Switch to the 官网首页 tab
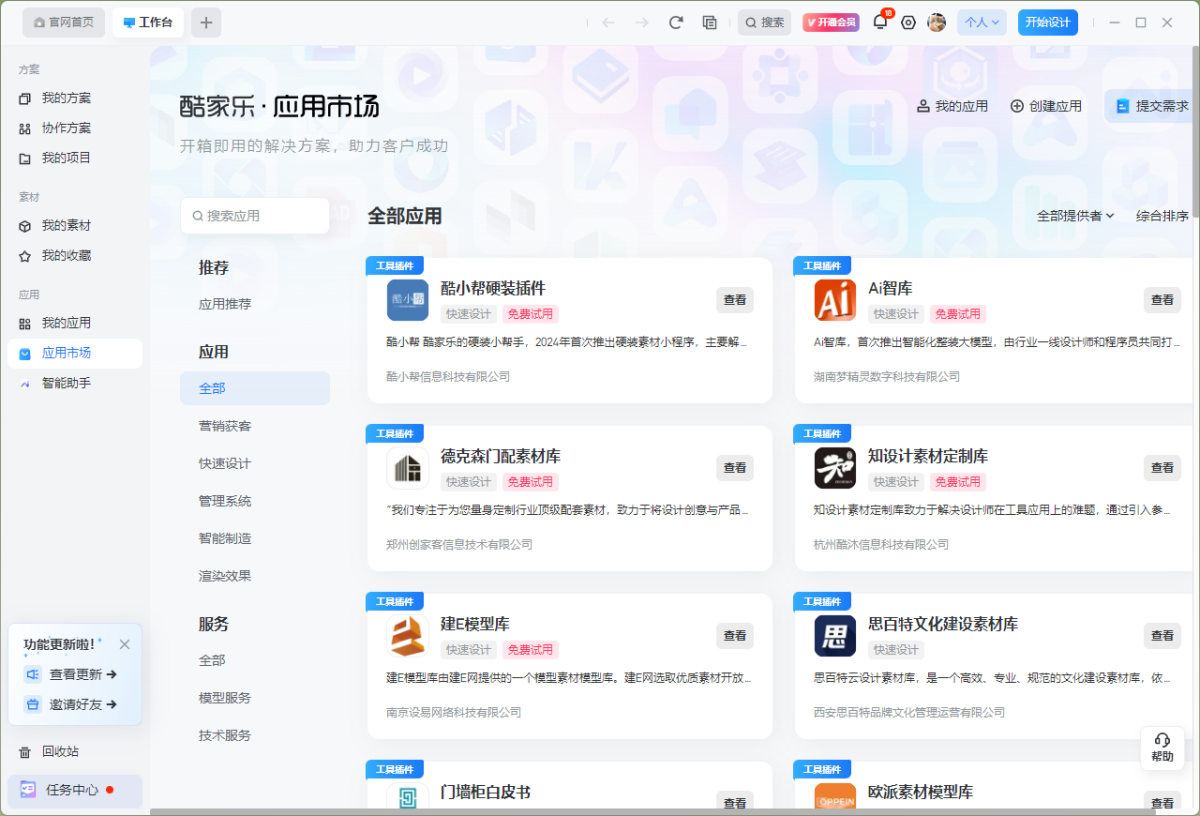 tap(64, 22)
